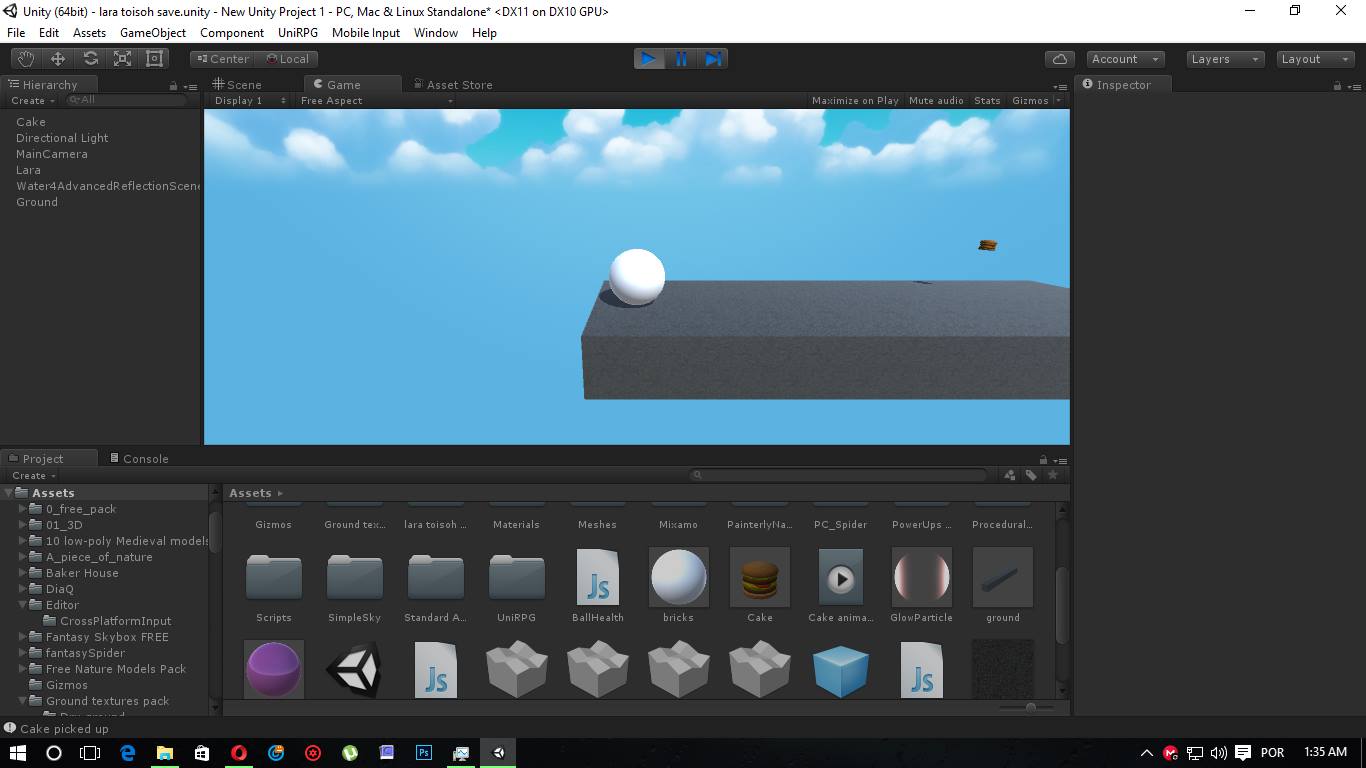Open the Assets menu
1366x768 pixels.
(x=89, y=32)
